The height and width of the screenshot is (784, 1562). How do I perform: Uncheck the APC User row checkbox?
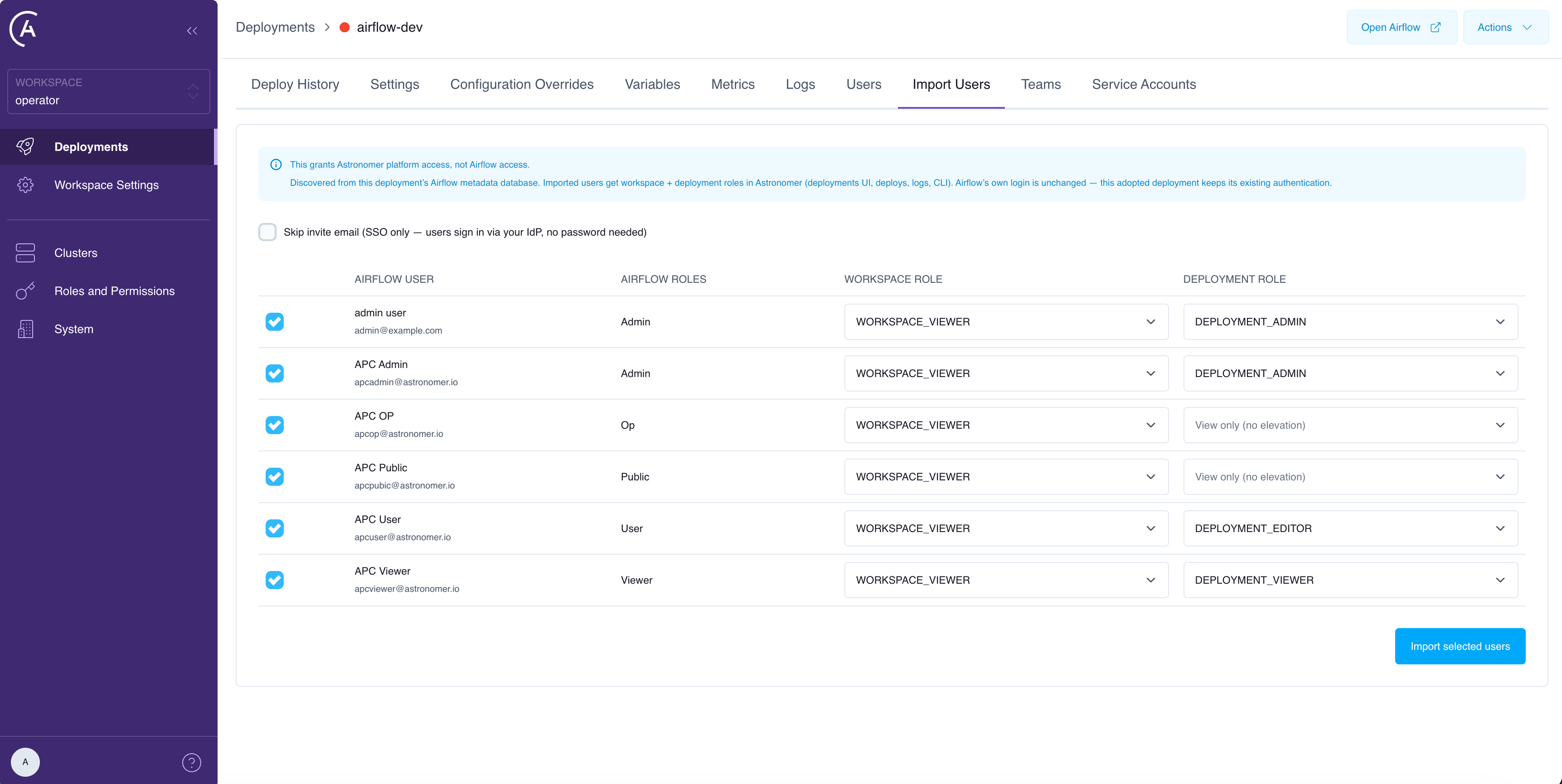pyautogui.click(x=275, y=528)
